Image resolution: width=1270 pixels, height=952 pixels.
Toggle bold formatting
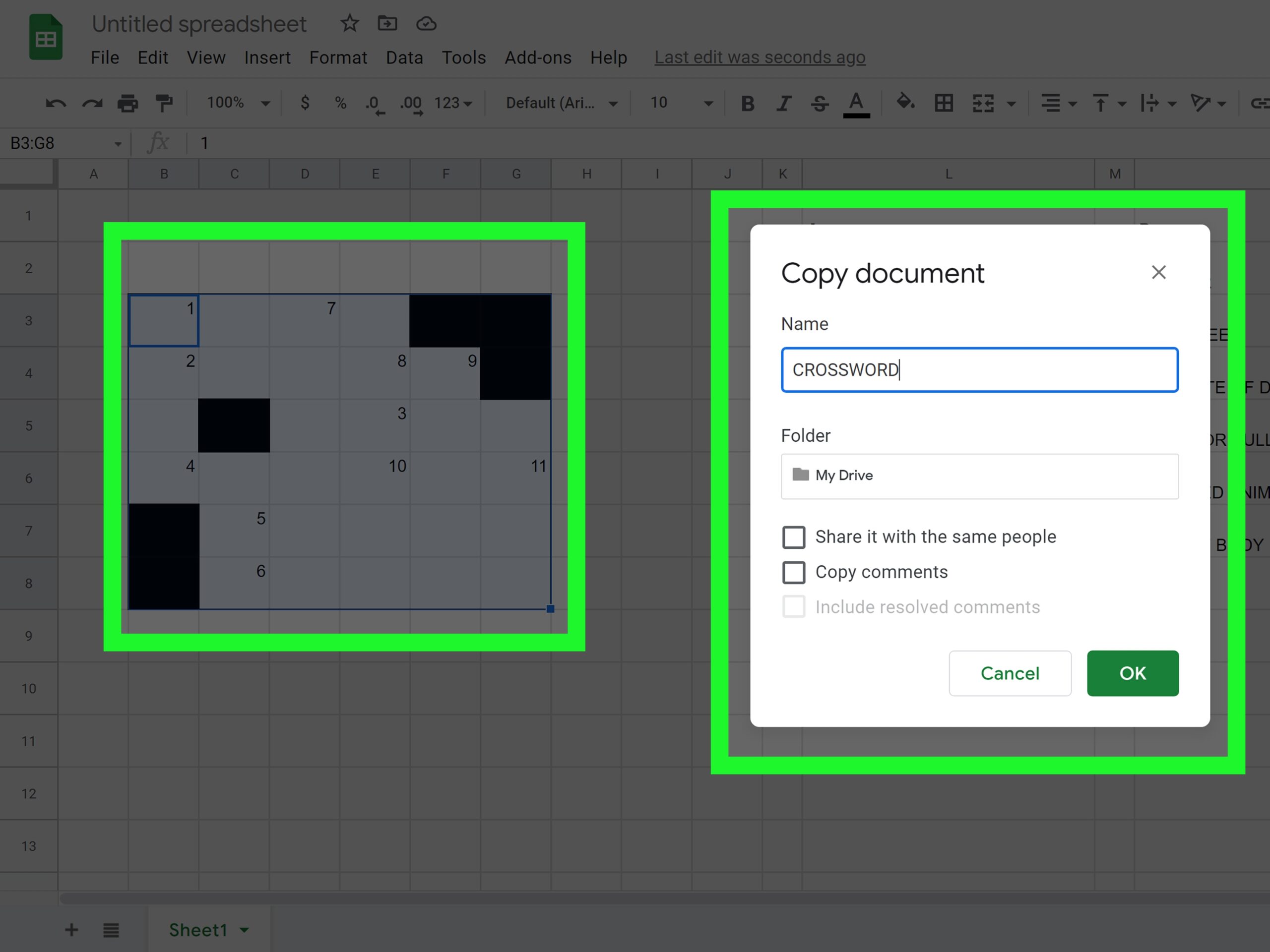[748, 103]
